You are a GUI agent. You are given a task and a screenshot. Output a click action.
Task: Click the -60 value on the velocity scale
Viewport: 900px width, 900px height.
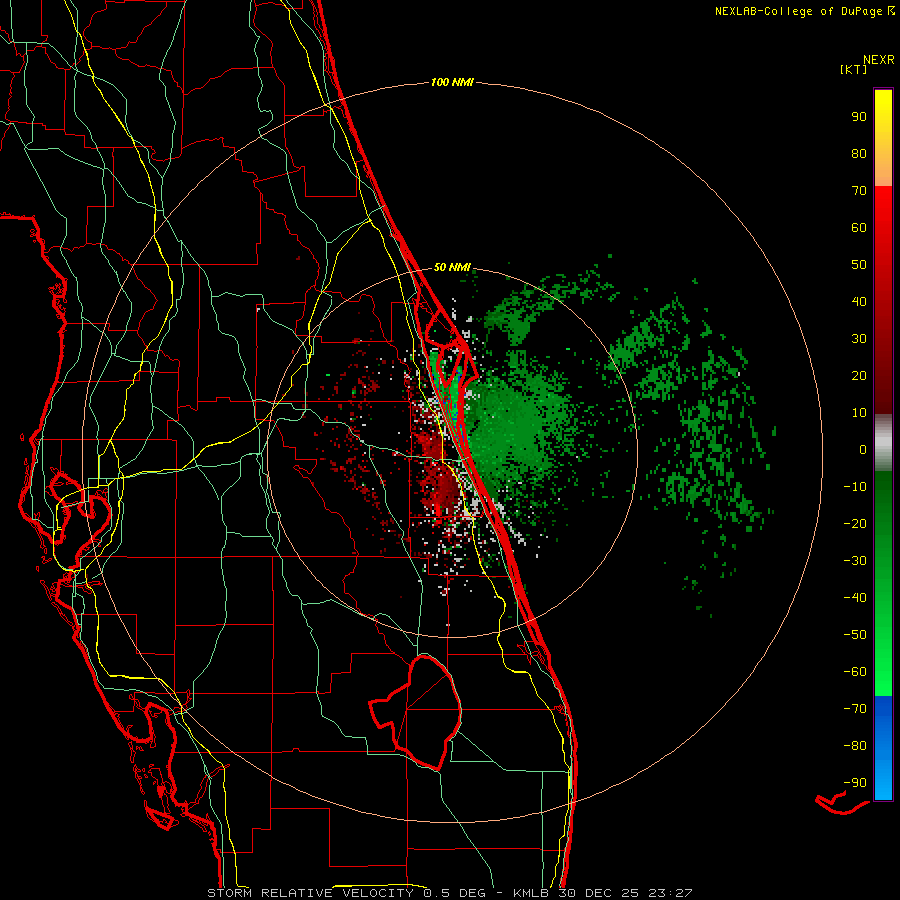click(x=855, y=672)
